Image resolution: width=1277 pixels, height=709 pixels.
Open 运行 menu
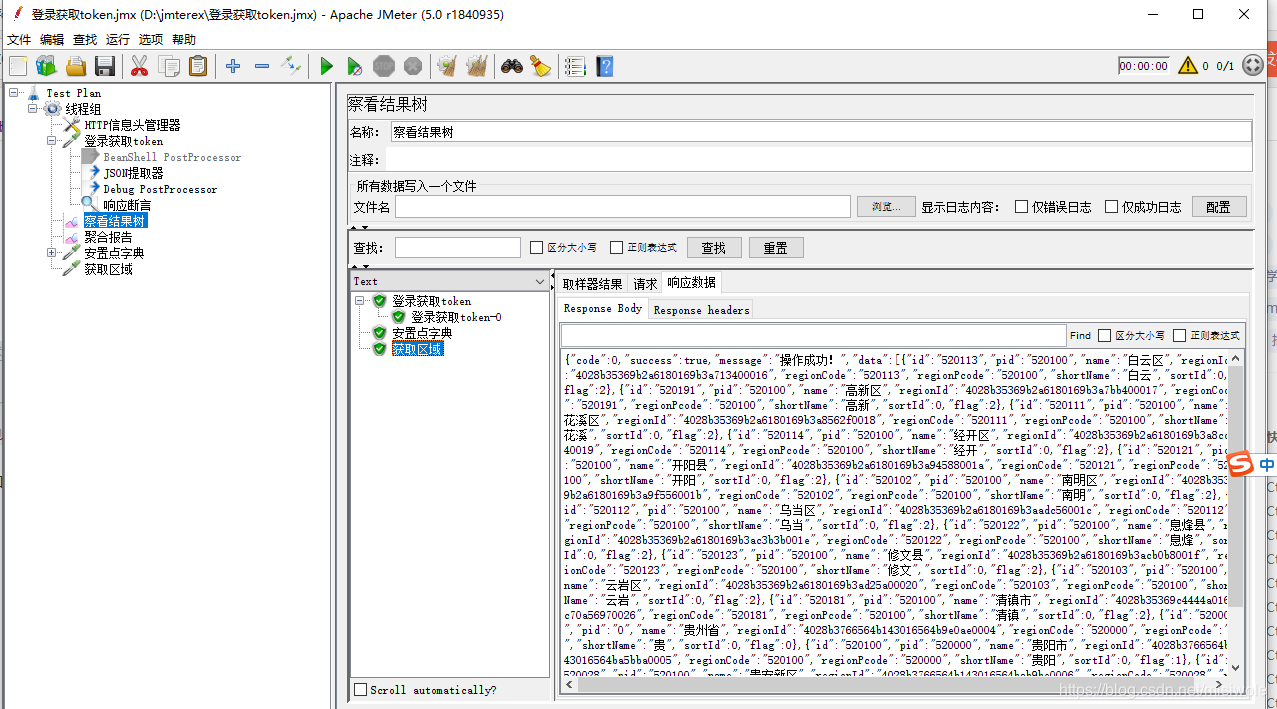118,40
